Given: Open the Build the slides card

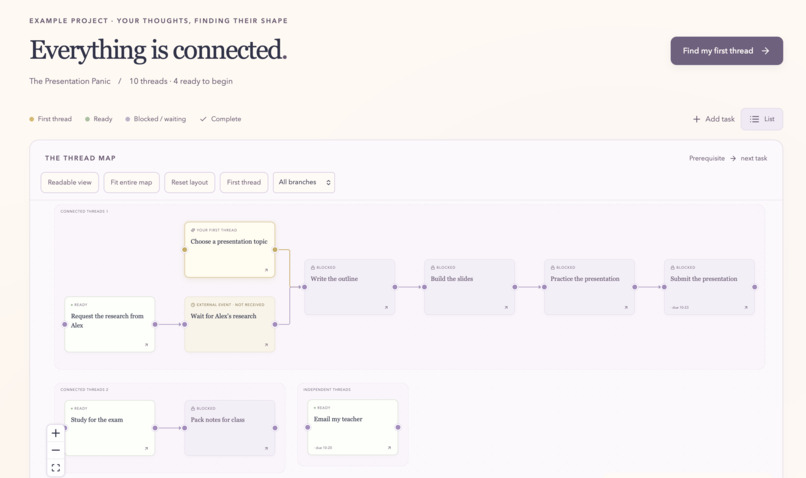Looking at the screenshot, I should tap(469, 287).
